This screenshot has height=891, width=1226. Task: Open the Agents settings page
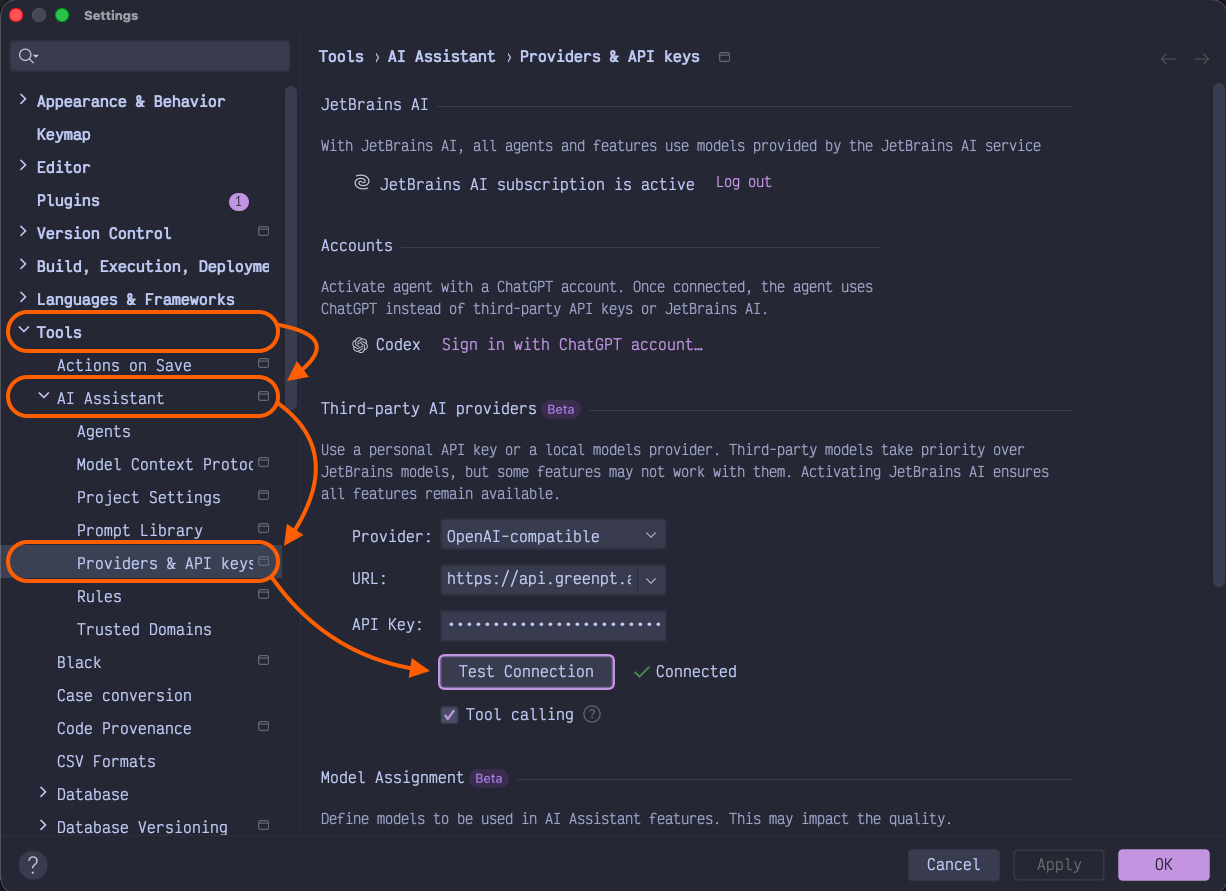(104, 431)
